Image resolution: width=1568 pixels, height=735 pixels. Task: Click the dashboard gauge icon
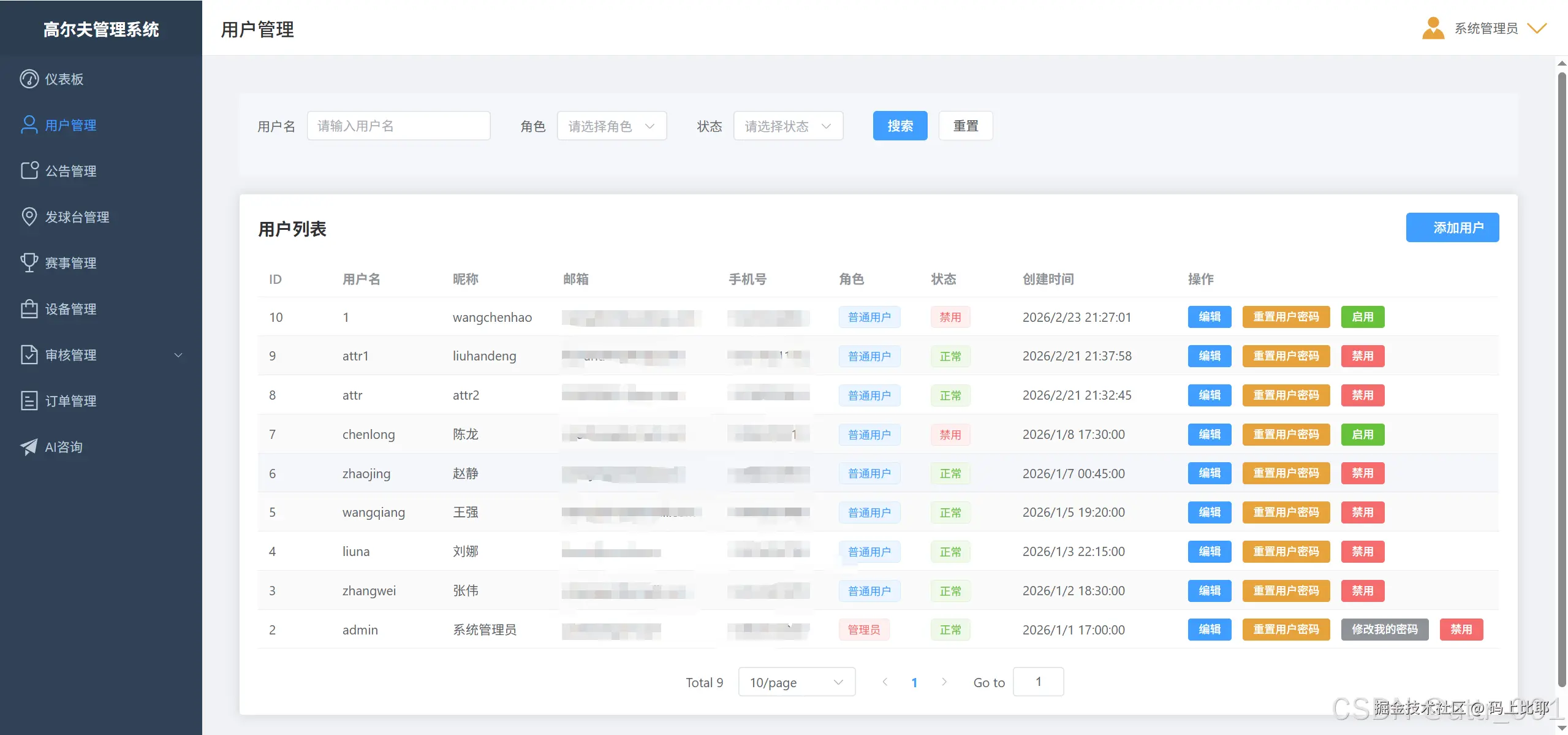point(29,79)
